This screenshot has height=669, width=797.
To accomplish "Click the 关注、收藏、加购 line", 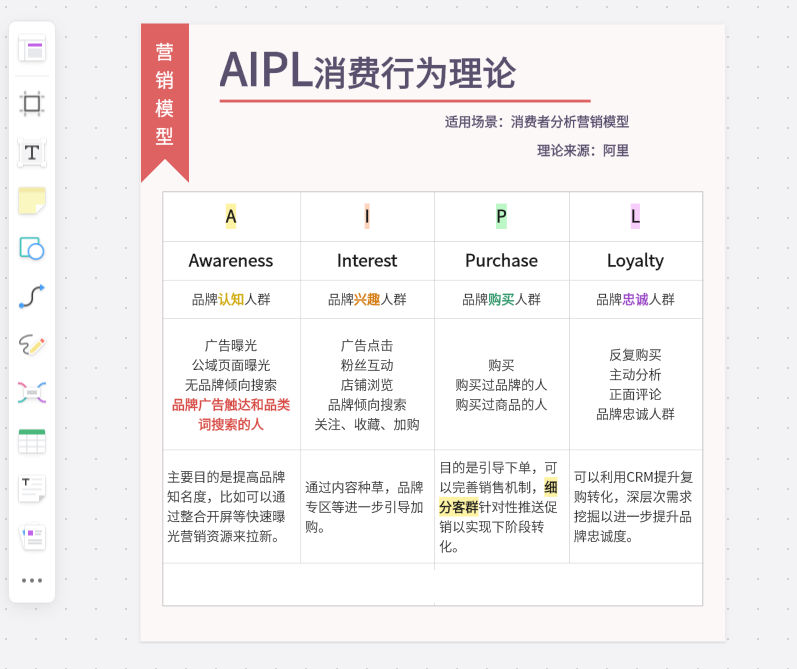I will (x=367, y=424).
